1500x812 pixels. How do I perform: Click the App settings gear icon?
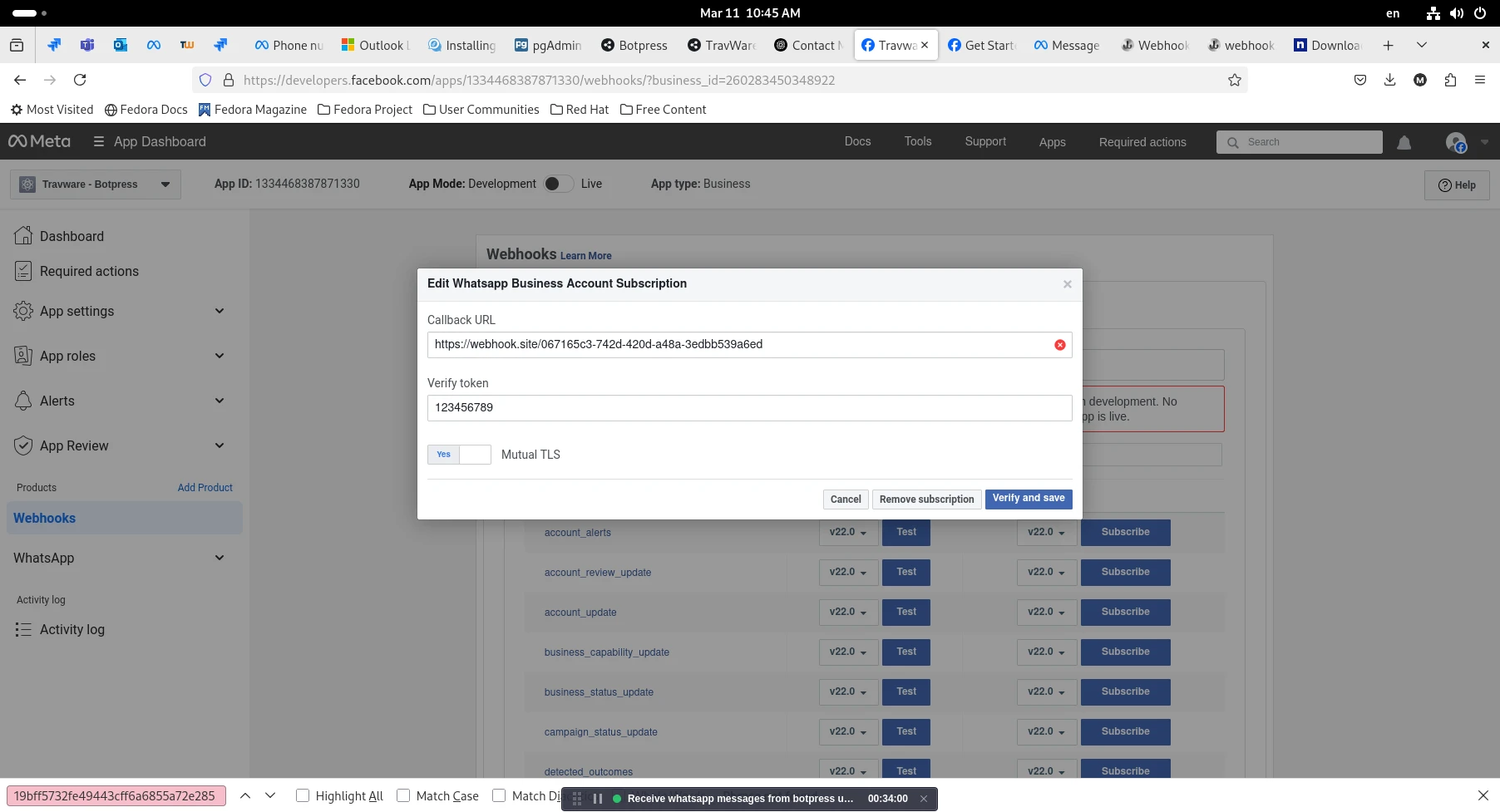(x=23, y=311)
